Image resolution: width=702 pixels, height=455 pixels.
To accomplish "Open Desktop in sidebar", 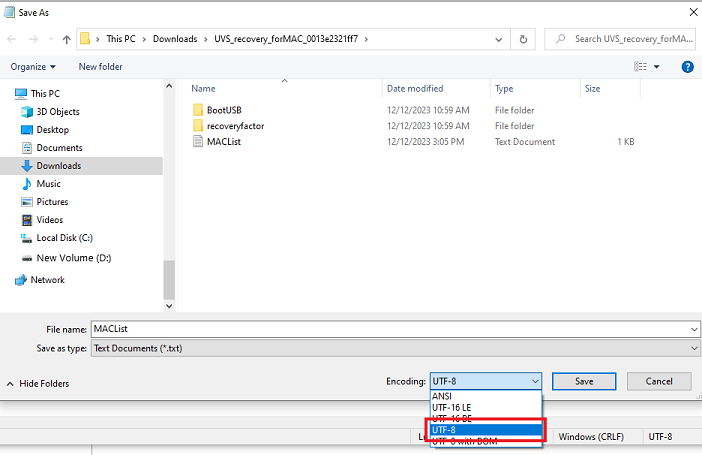I will pos(52,130).
